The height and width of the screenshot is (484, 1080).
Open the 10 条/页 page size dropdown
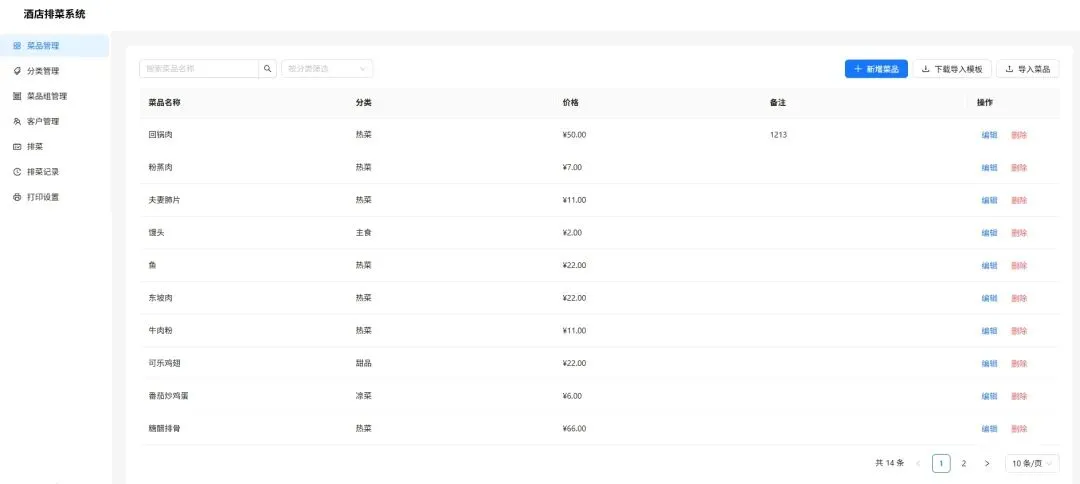(1032, 463)
